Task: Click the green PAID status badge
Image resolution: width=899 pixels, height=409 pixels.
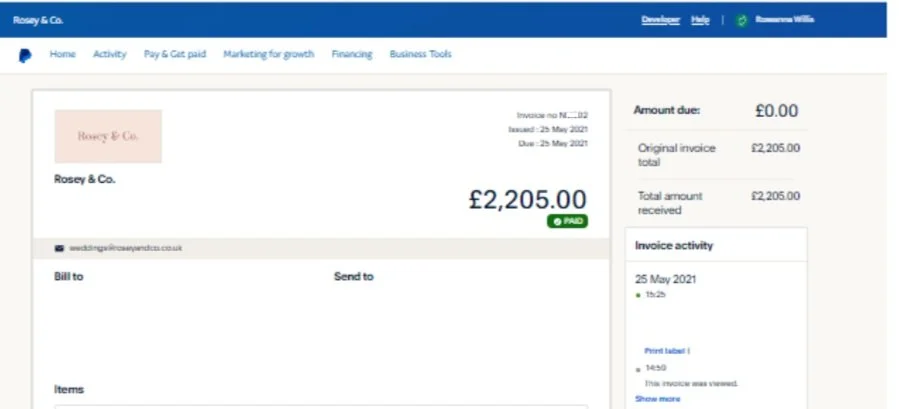Action: 567,221
